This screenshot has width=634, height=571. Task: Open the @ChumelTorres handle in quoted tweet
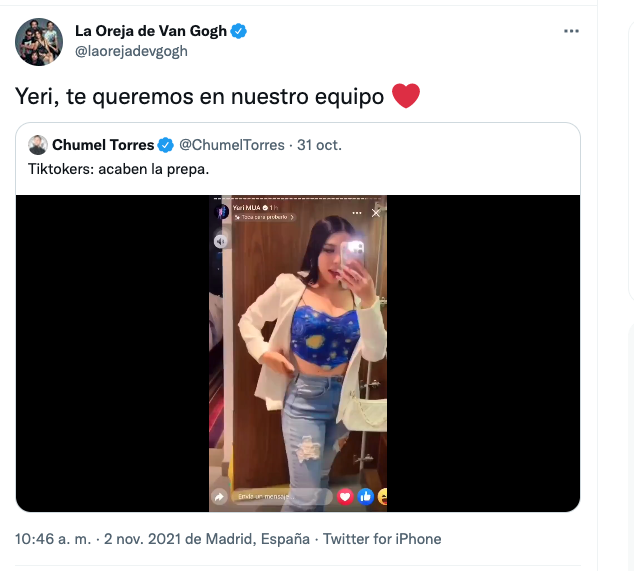coord(232,145)
